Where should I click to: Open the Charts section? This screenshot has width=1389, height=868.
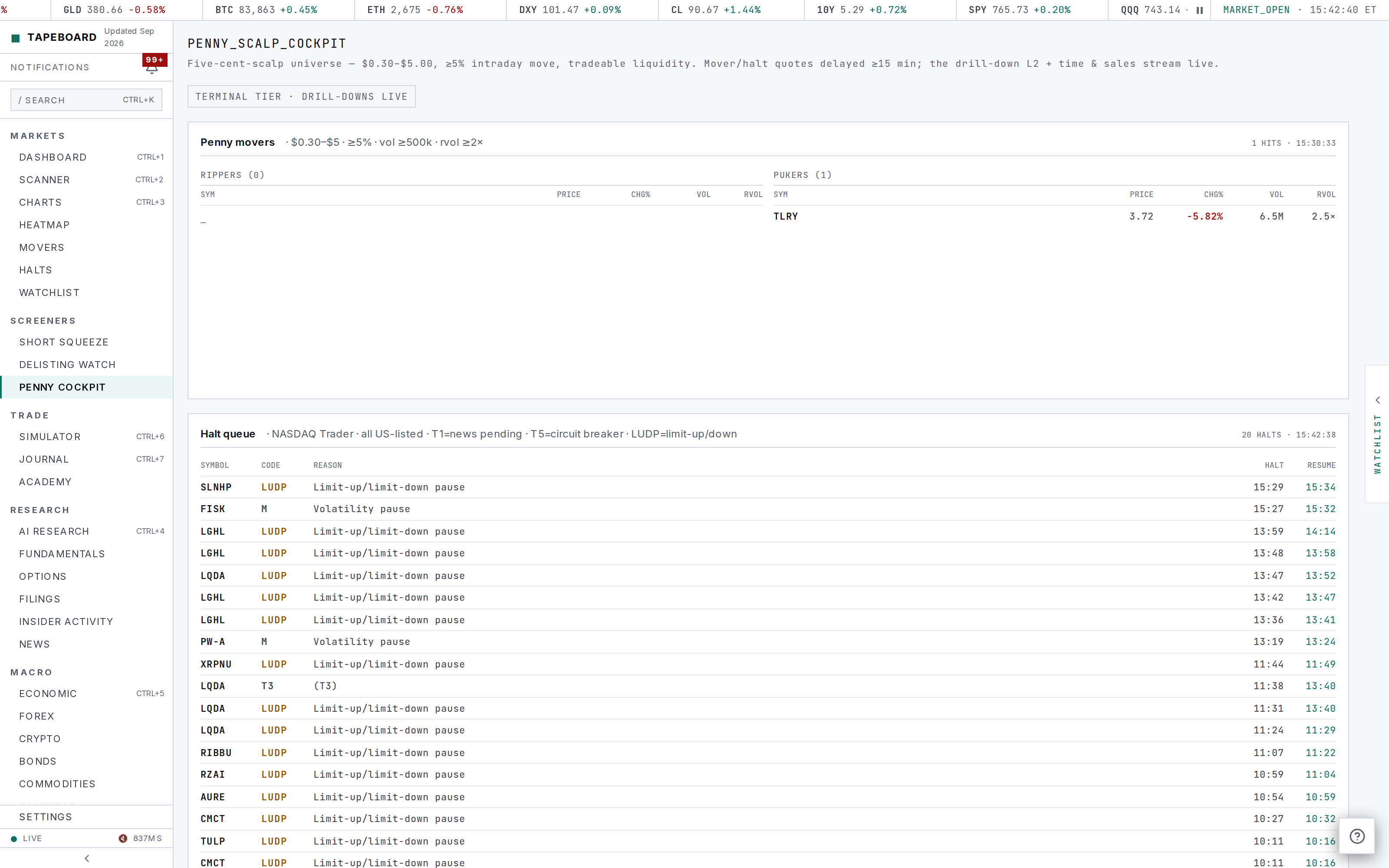pos(87,202)
